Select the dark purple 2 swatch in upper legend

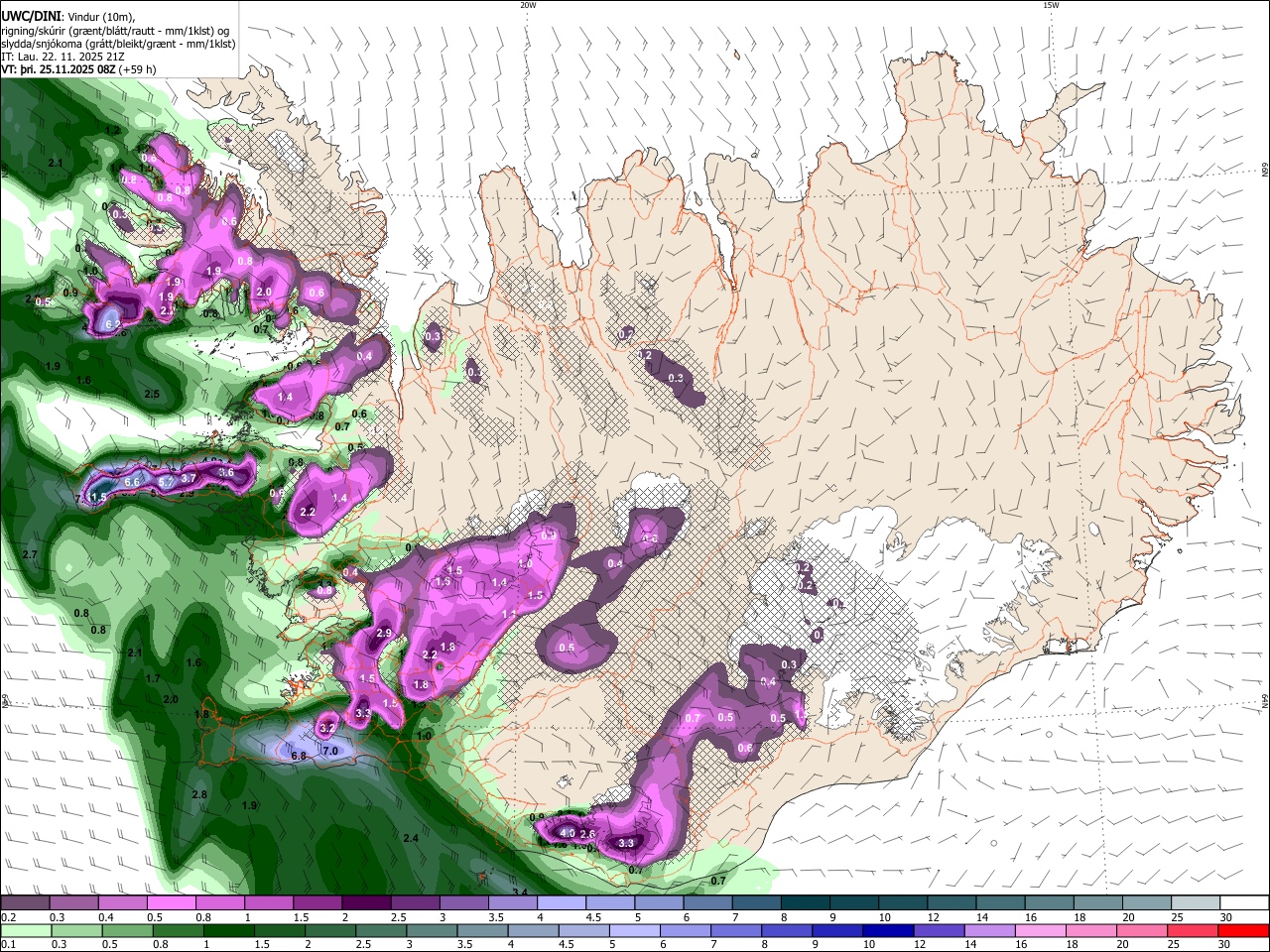pos(366,903)
